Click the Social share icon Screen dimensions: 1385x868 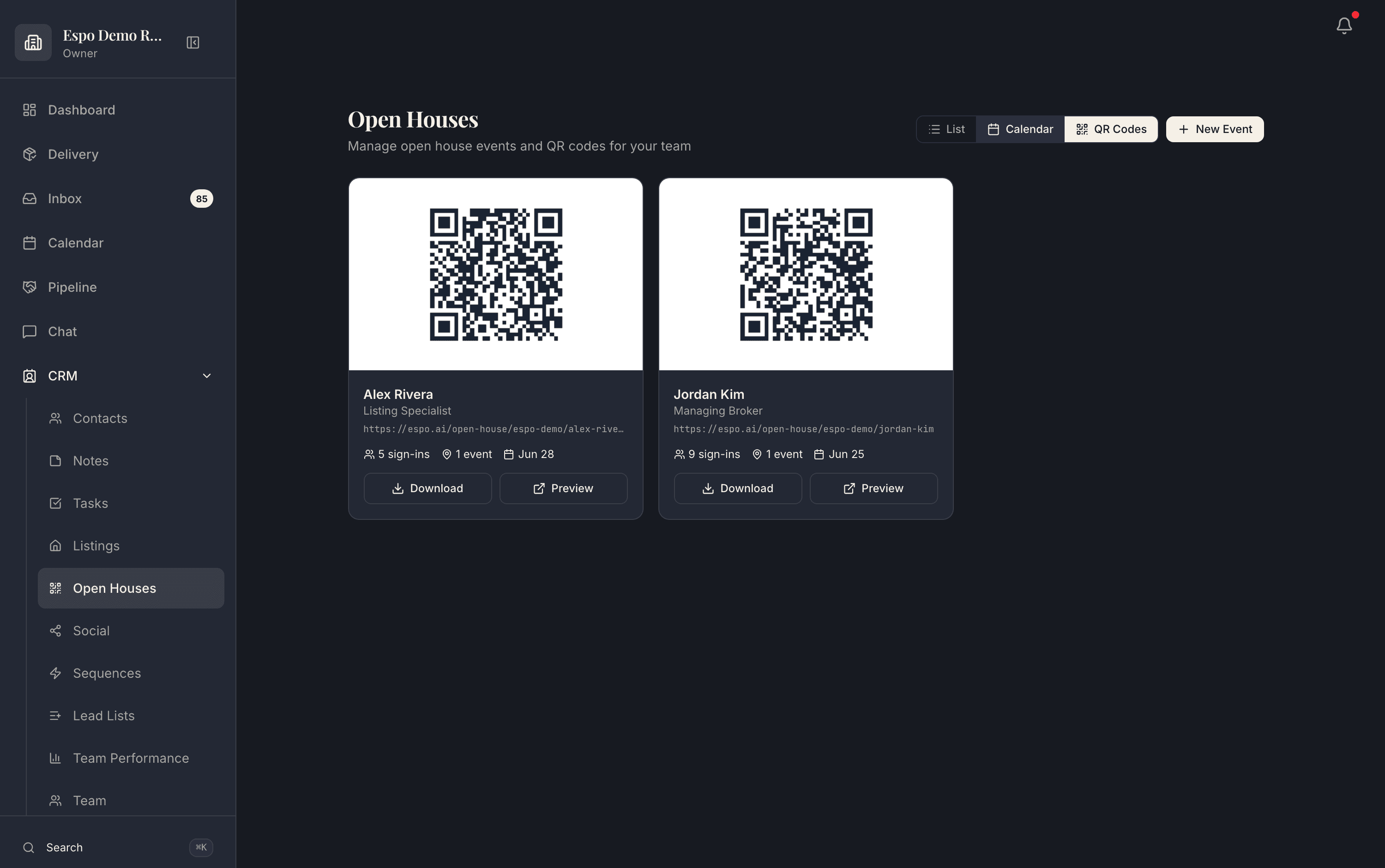55,631
